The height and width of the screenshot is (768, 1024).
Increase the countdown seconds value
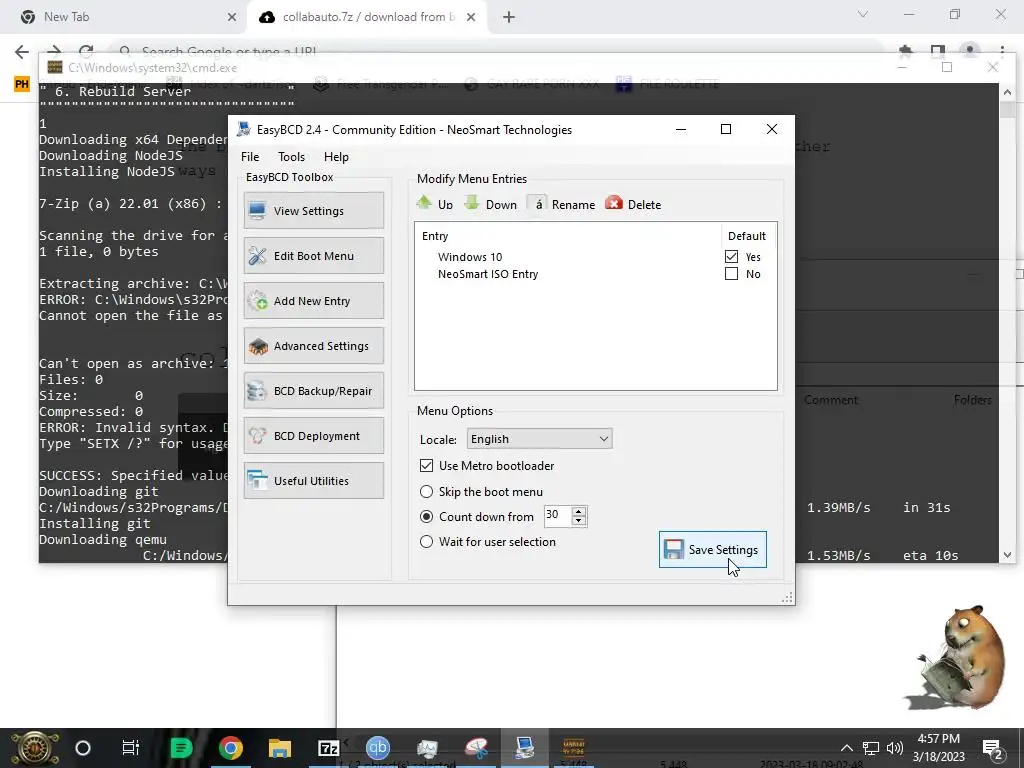[579, 511]
